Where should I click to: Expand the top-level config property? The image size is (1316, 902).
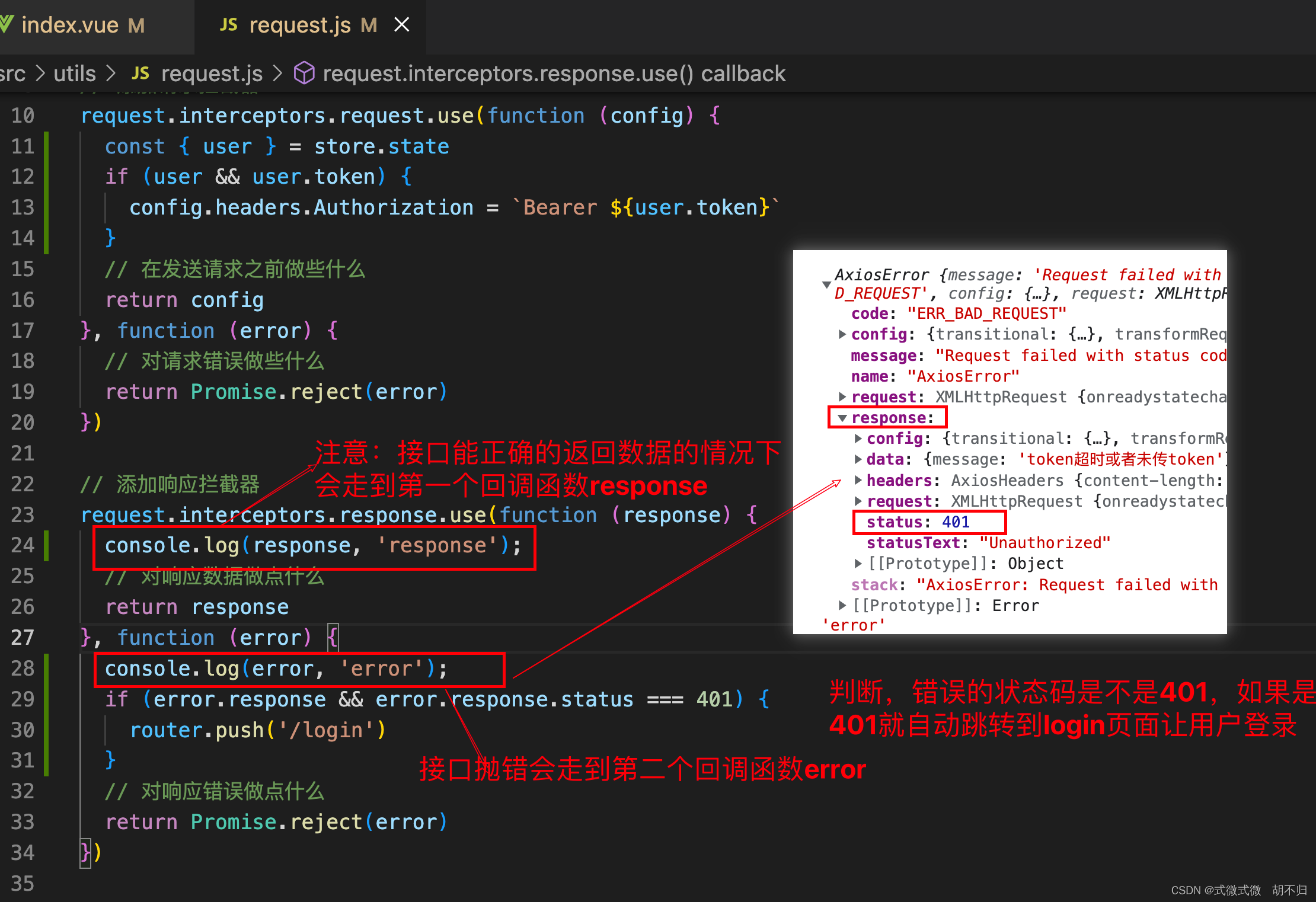click(x=842, y=334)
